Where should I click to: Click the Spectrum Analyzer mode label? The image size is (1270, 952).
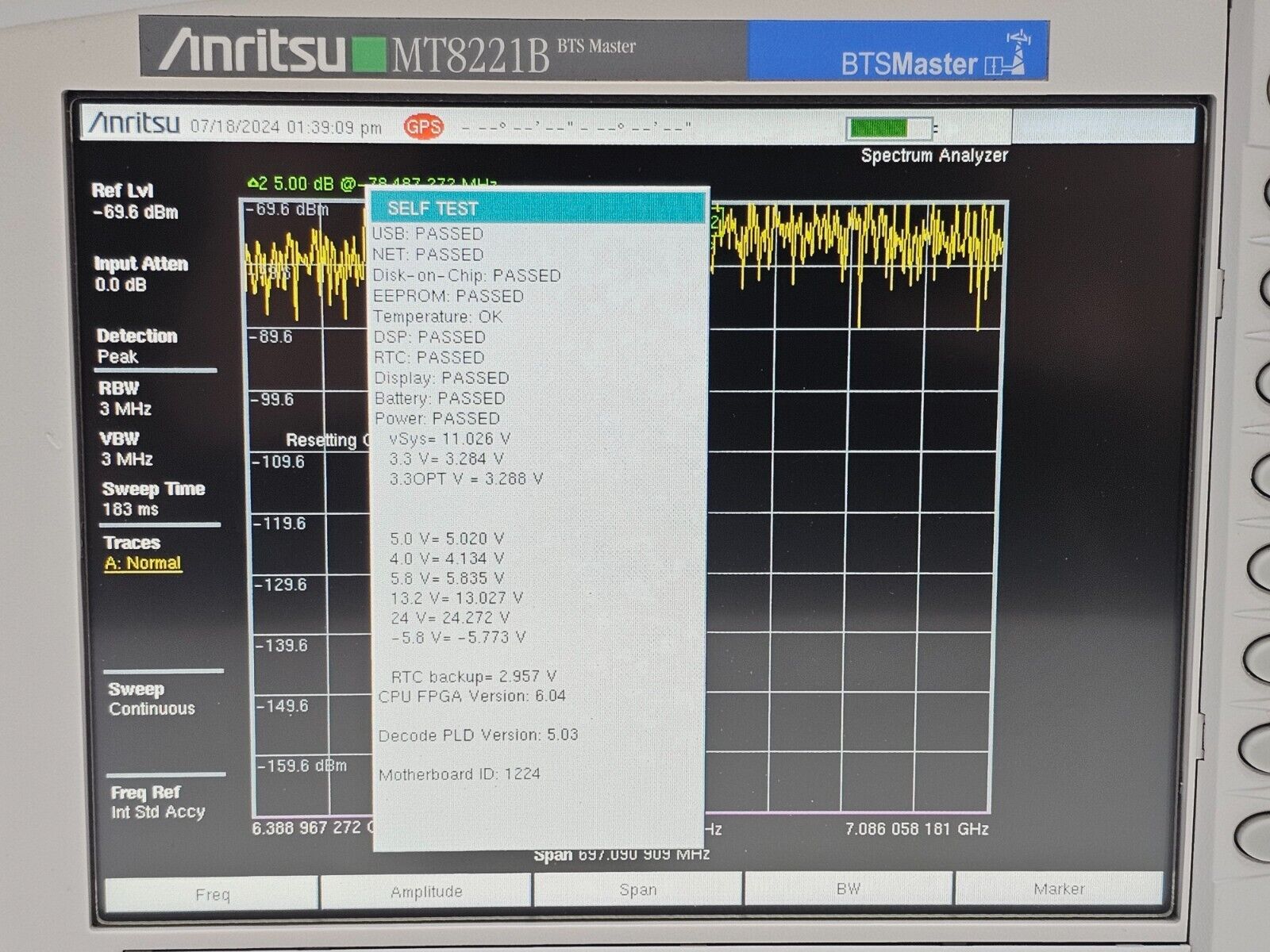pyautogui.click(x=934, y=155)
